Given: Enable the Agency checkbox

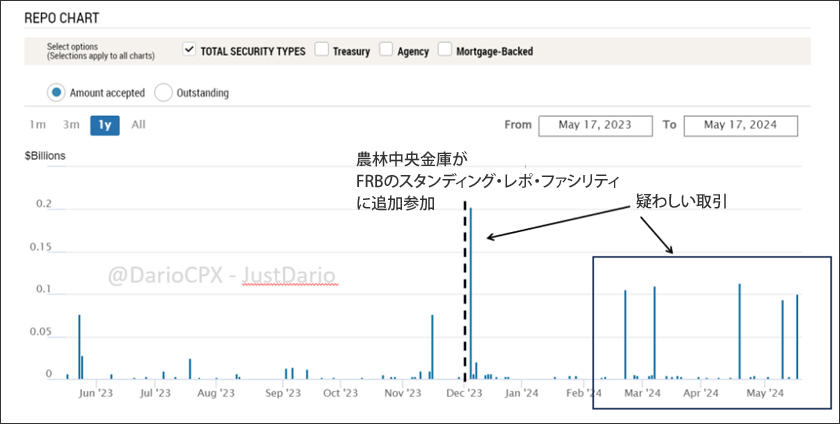Looking at the screenshot, I should click(x=385, y=51).
